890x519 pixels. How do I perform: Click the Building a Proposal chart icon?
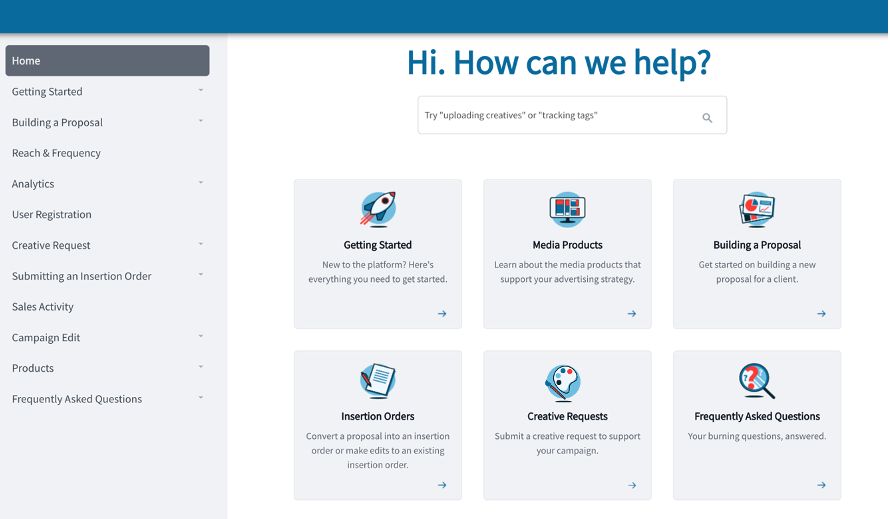[757, 209]
